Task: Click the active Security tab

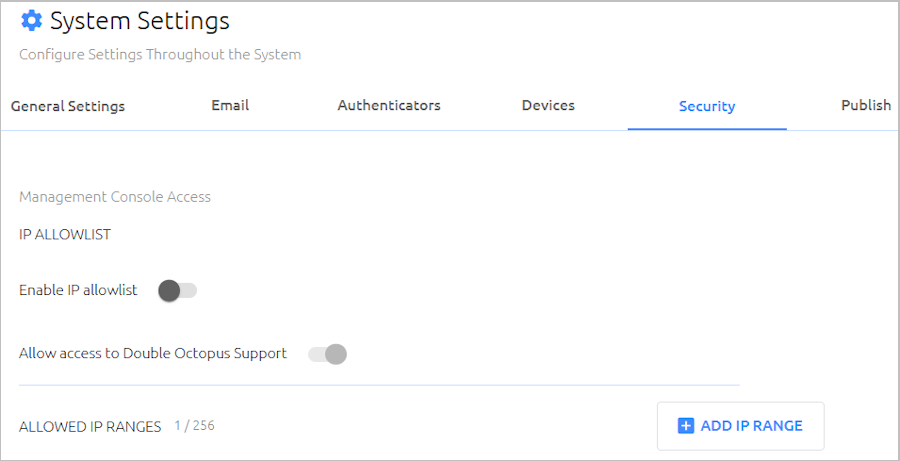Action: click(707, 106)
